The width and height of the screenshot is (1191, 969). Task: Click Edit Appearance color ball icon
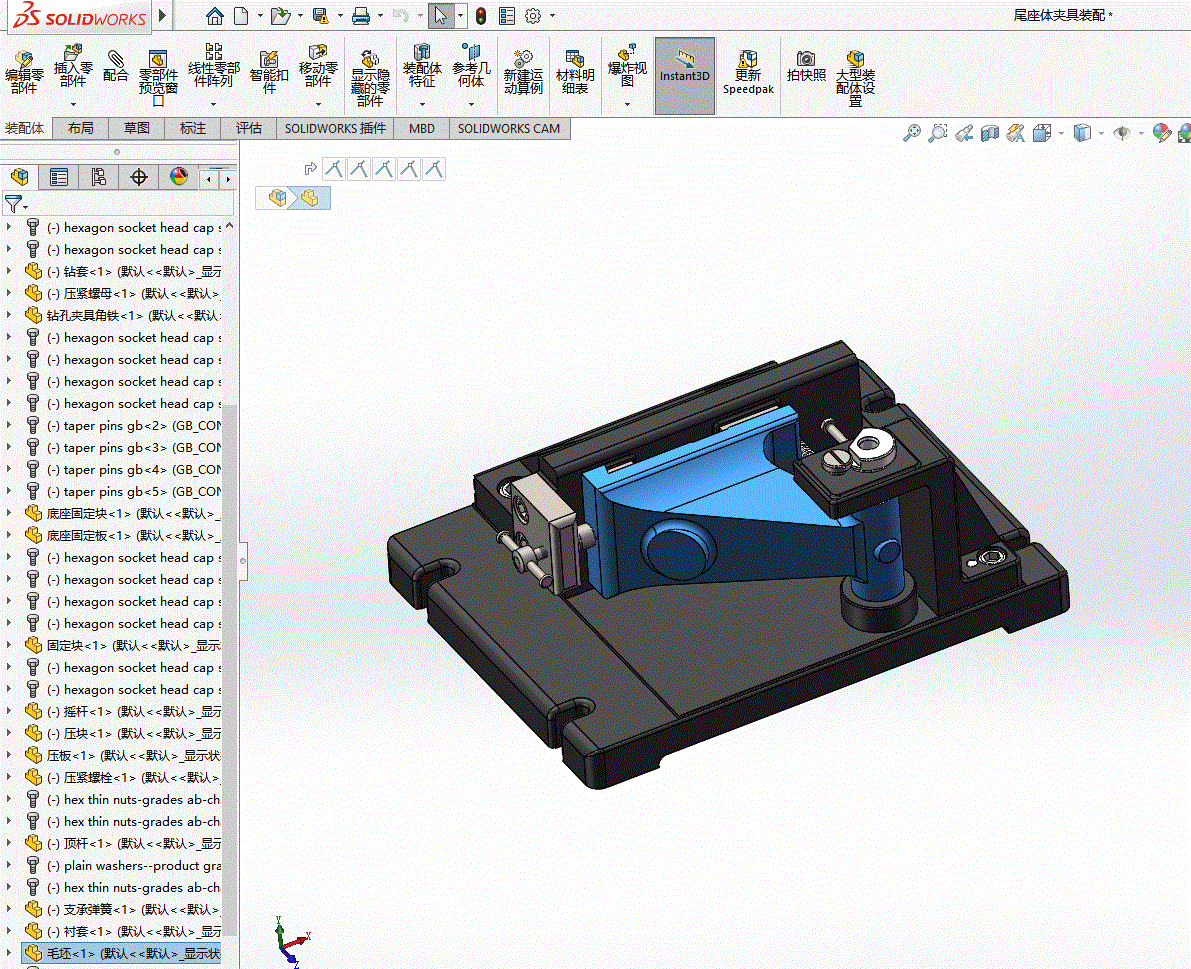tap(1161, 134)
